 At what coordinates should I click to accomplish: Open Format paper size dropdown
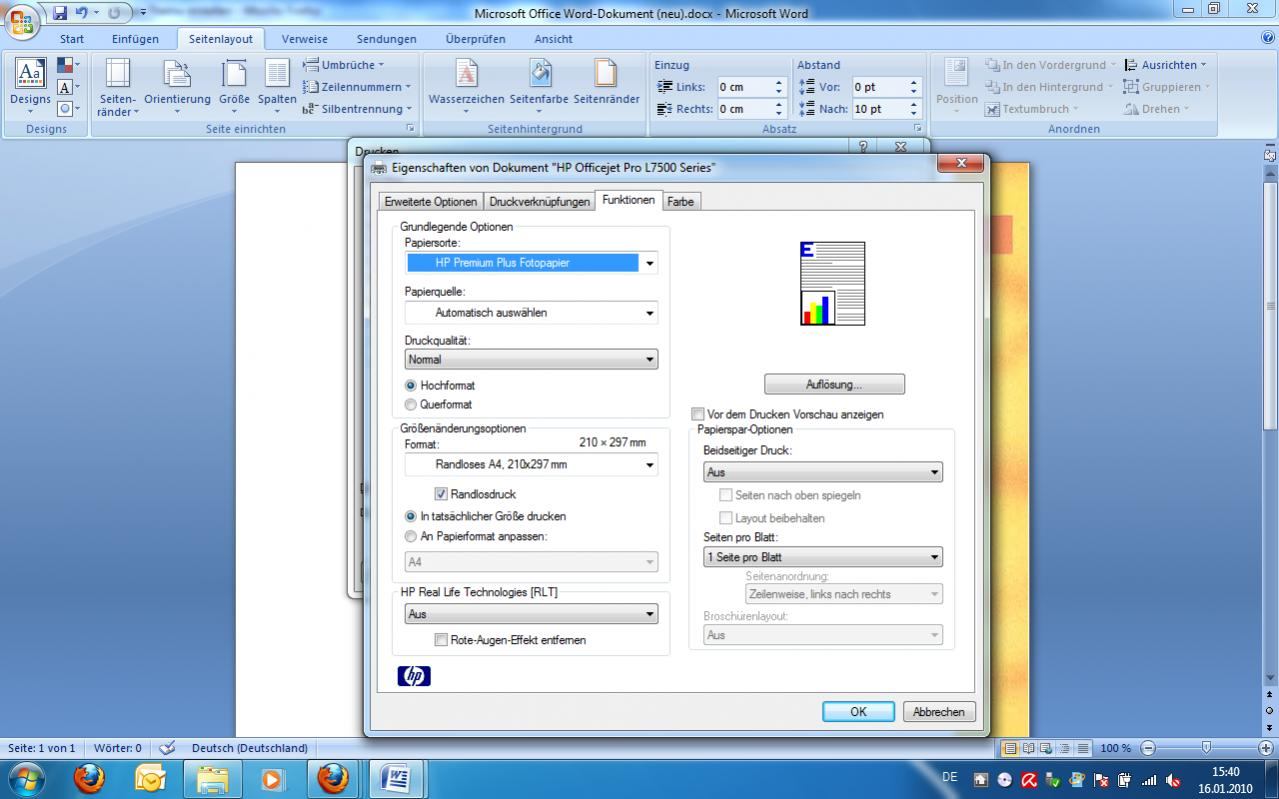531,465
